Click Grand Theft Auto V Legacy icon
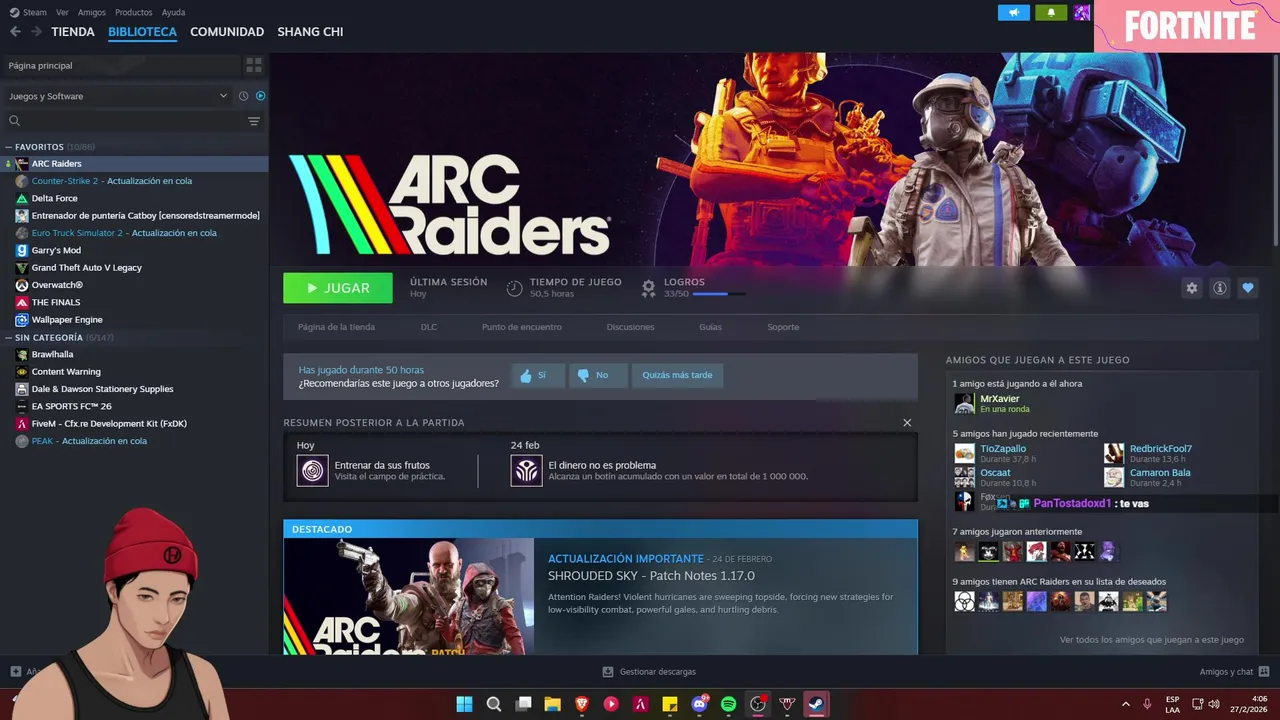This screenshot has width=1280, height=720. tap(22, 268)
